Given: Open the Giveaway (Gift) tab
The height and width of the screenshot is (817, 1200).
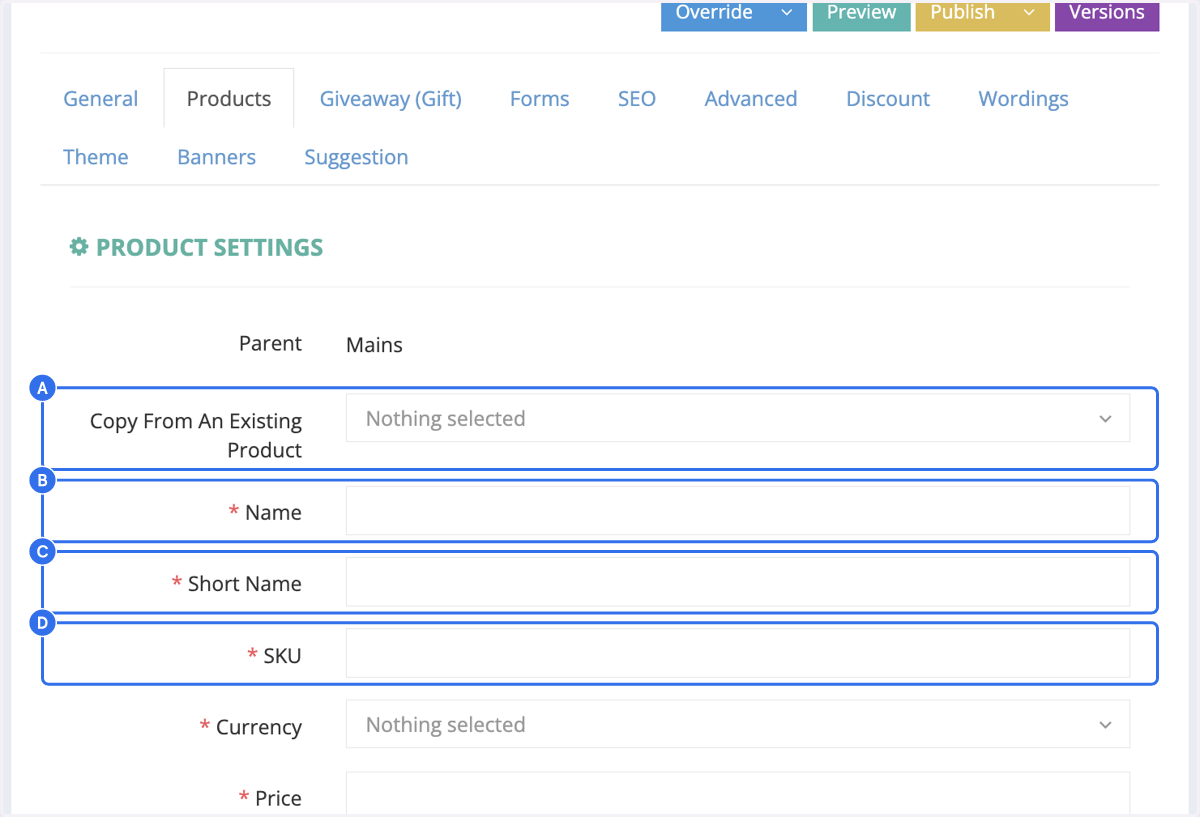Looking at the screenshot, I should [391, 99].
